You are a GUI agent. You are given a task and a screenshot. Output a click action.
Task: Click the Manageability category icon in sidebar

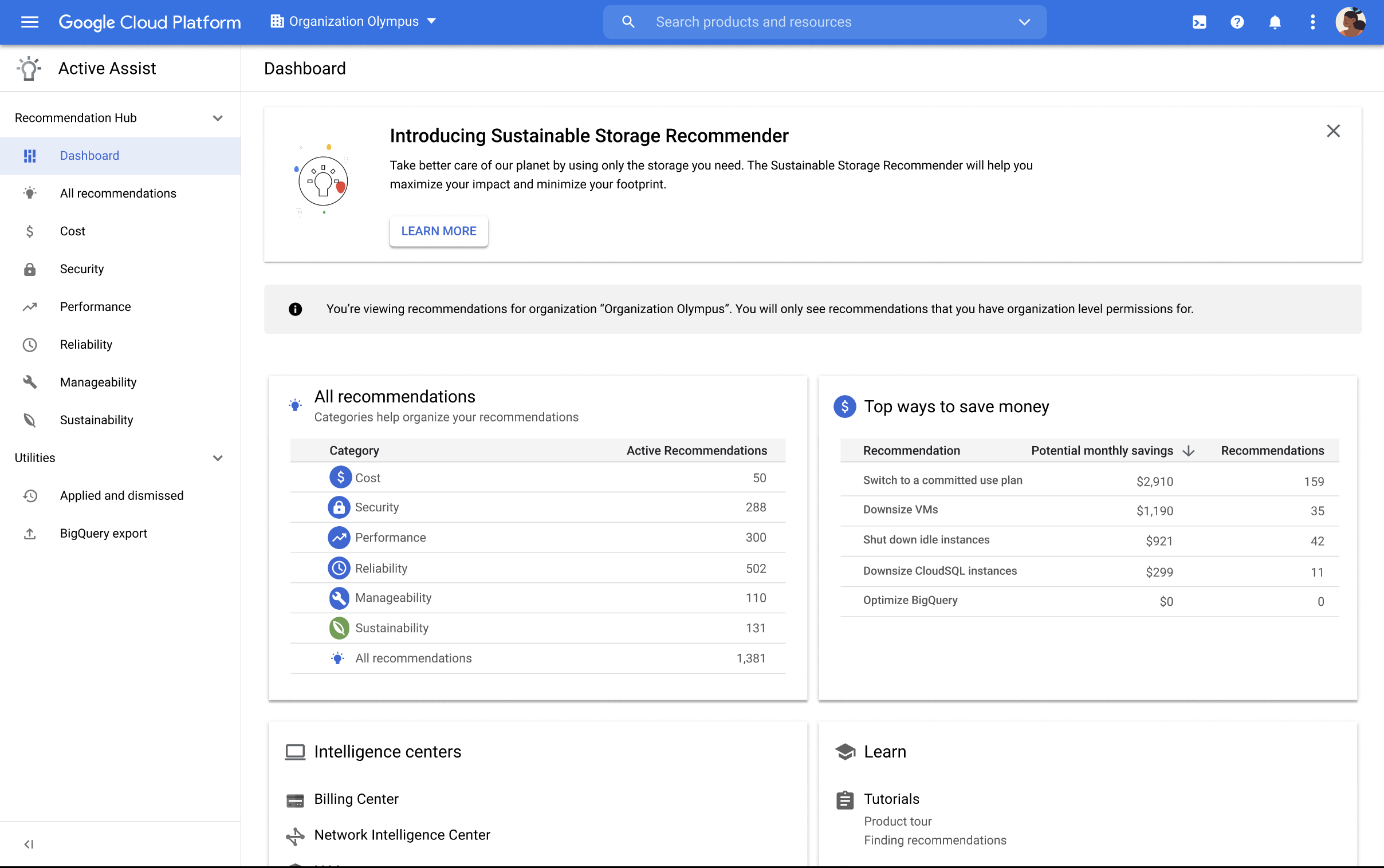[29, 382]
